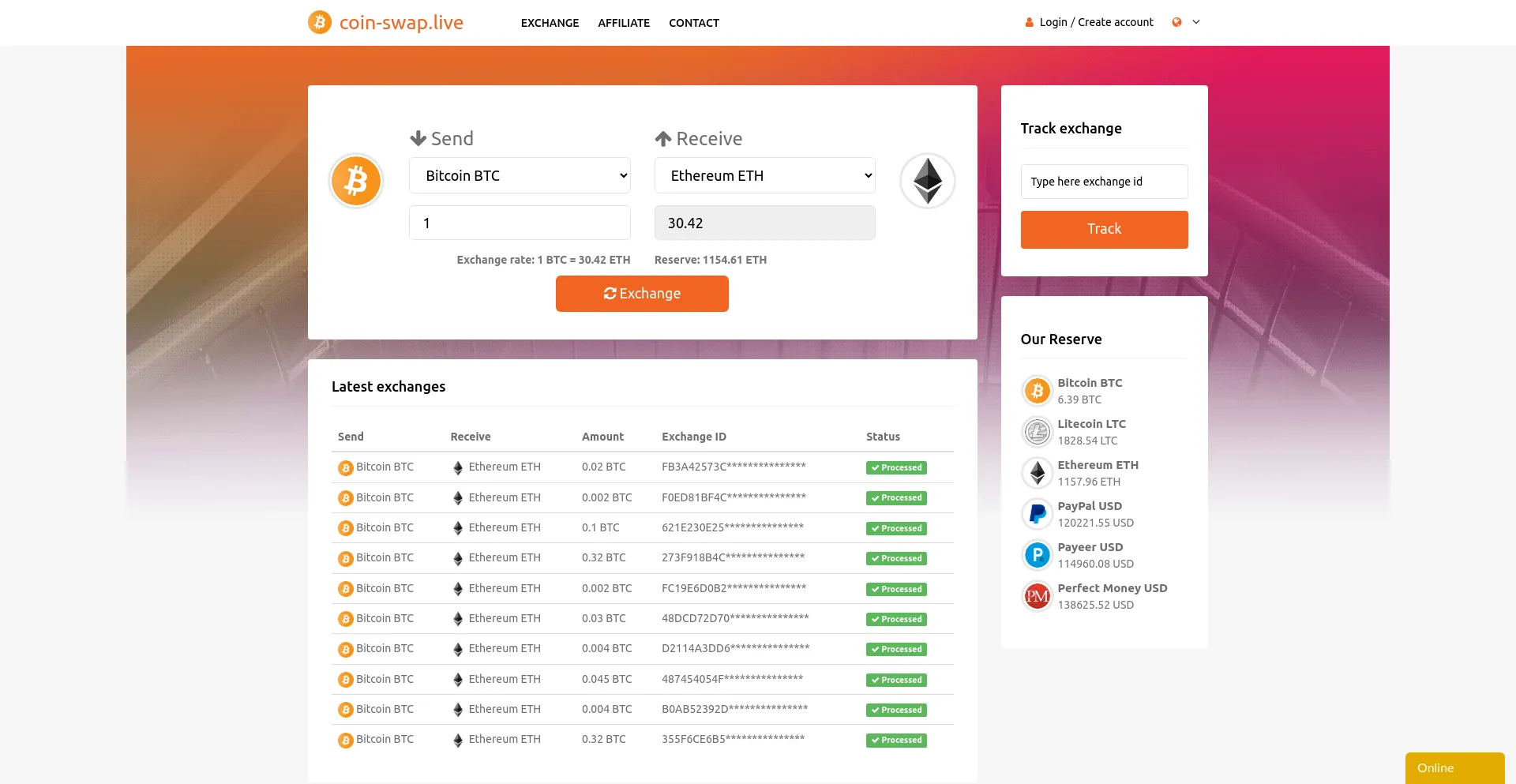
Task: Click PayPal icon in Our Reserve
Action: point(1037,514)
